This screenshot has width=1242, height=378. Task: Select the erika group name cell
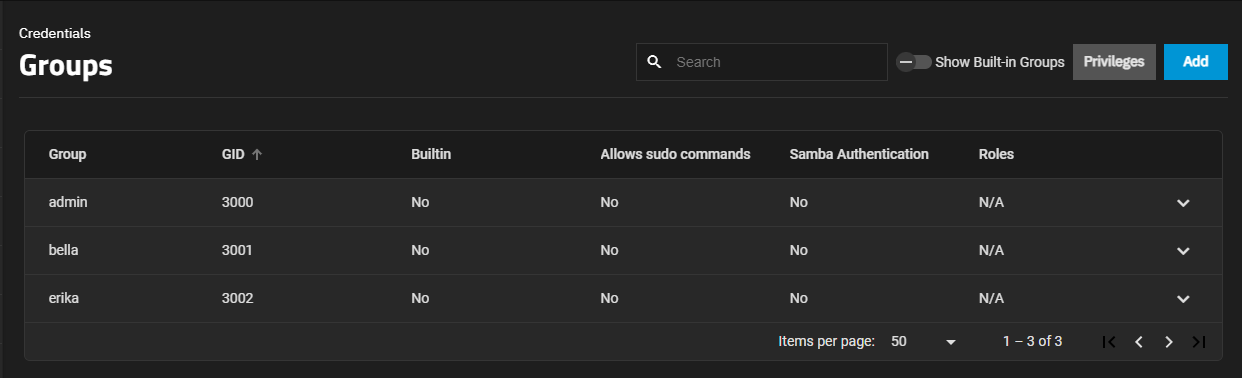[64, 298]
